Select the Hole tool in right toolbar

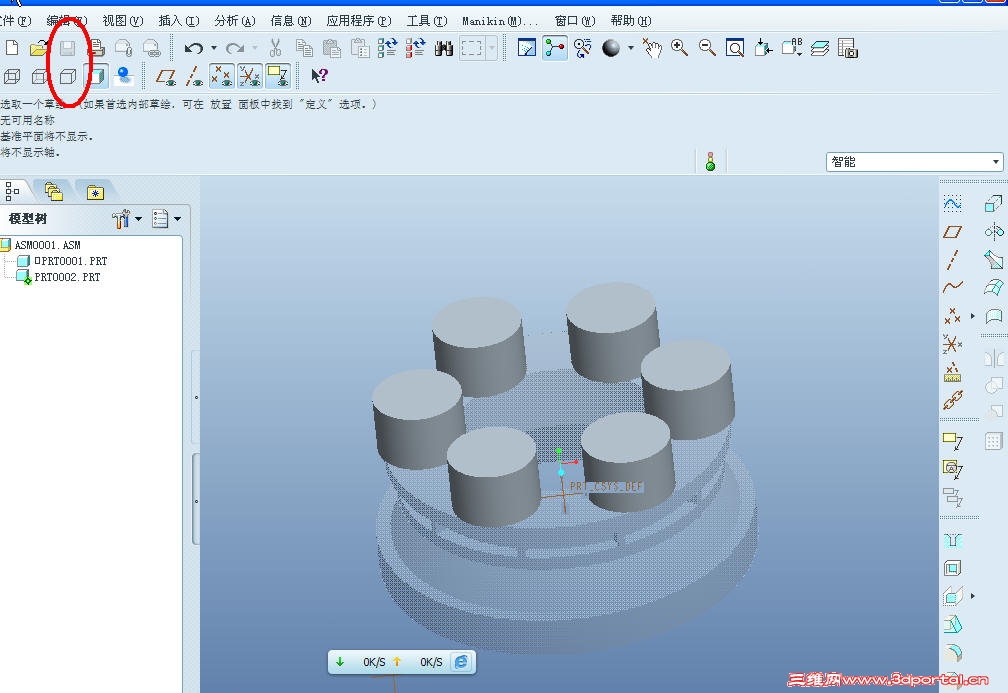(x=952, y=540)
